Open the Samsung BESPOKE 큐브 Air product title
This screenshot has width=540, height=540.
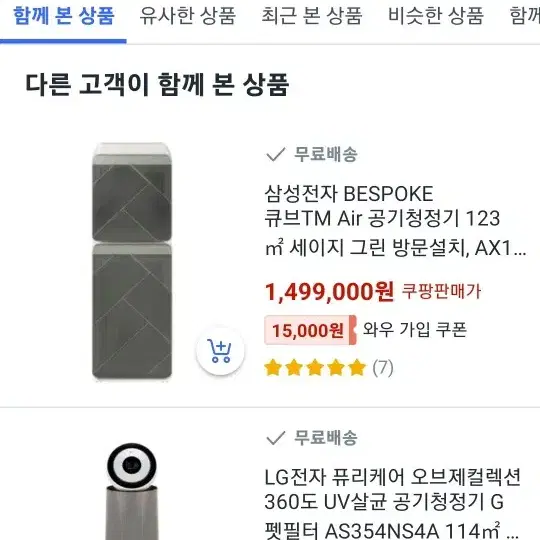pyautogui.click(x=395, y=220)
